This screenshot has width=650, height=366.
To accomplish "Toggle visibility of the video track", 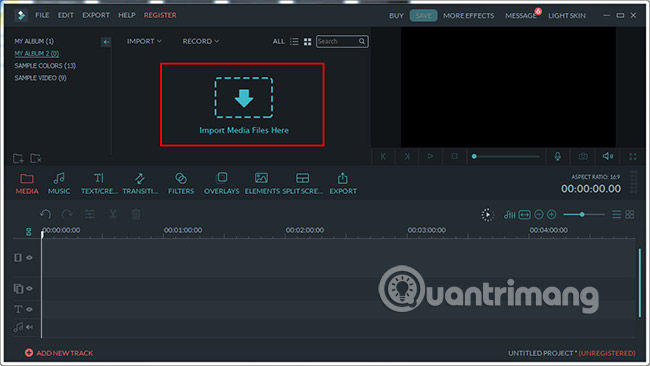I will click(29, 258).
